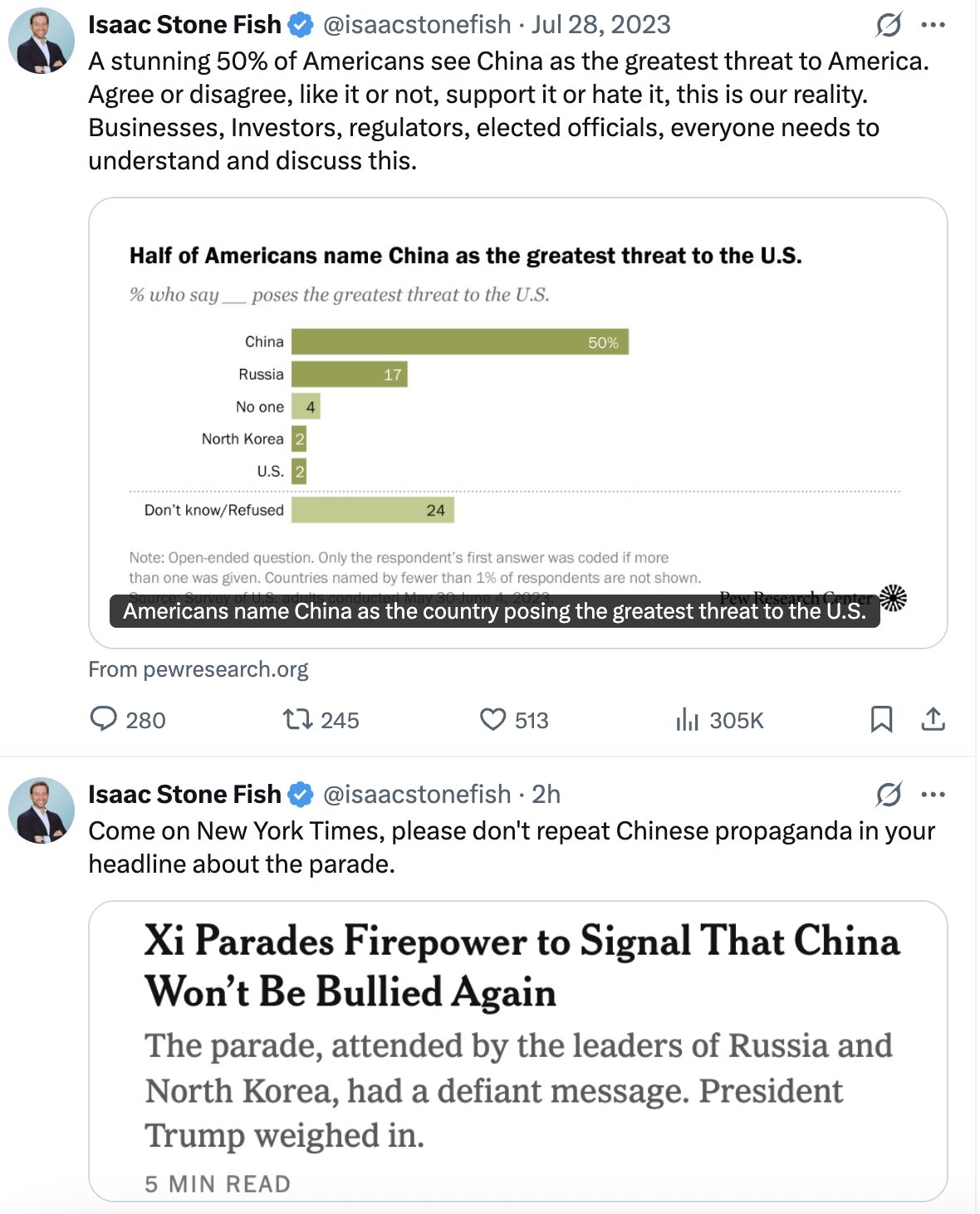Click the verified badge on the second tweet
Screen dimensions: 980x1214
click(301, 795)
